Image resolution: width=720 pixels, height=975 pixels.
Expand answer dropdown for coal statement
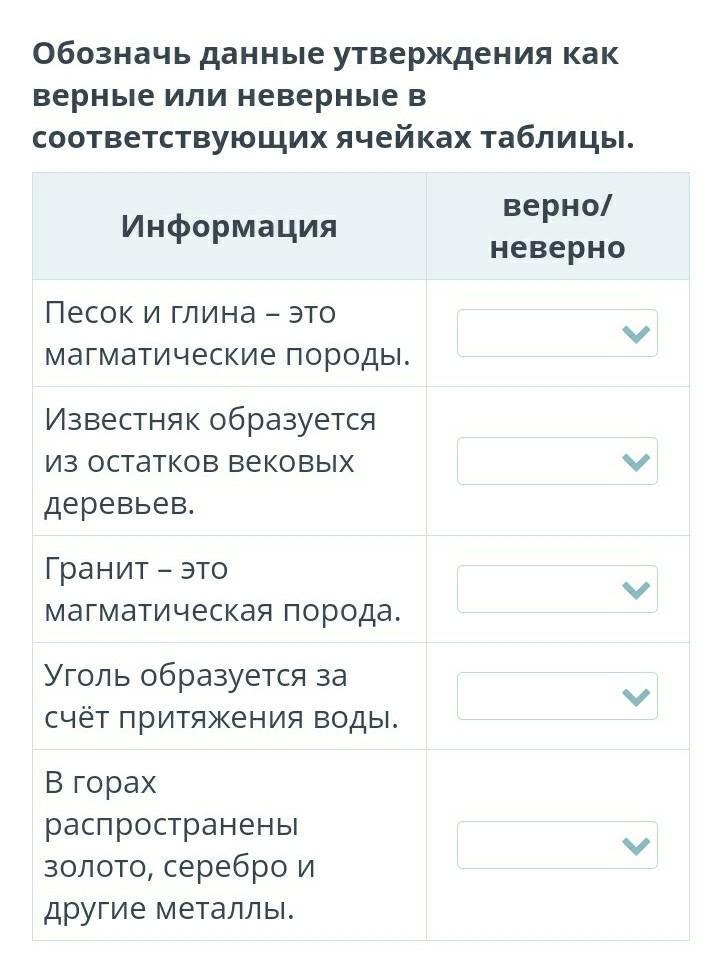point(557,696)
